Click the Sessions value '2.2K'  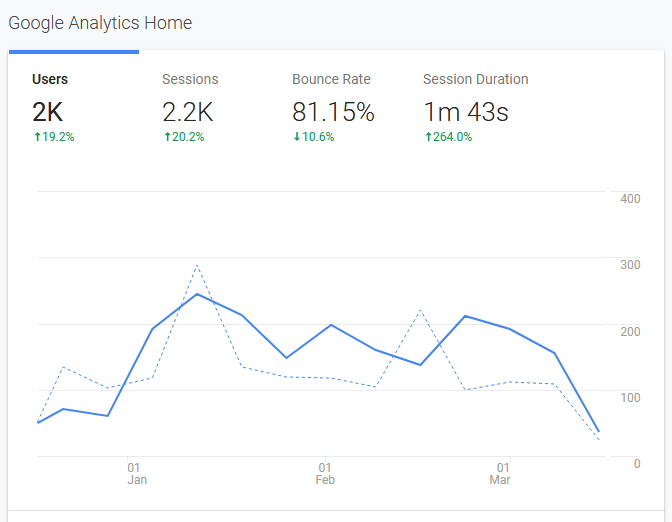click(187, 112)
